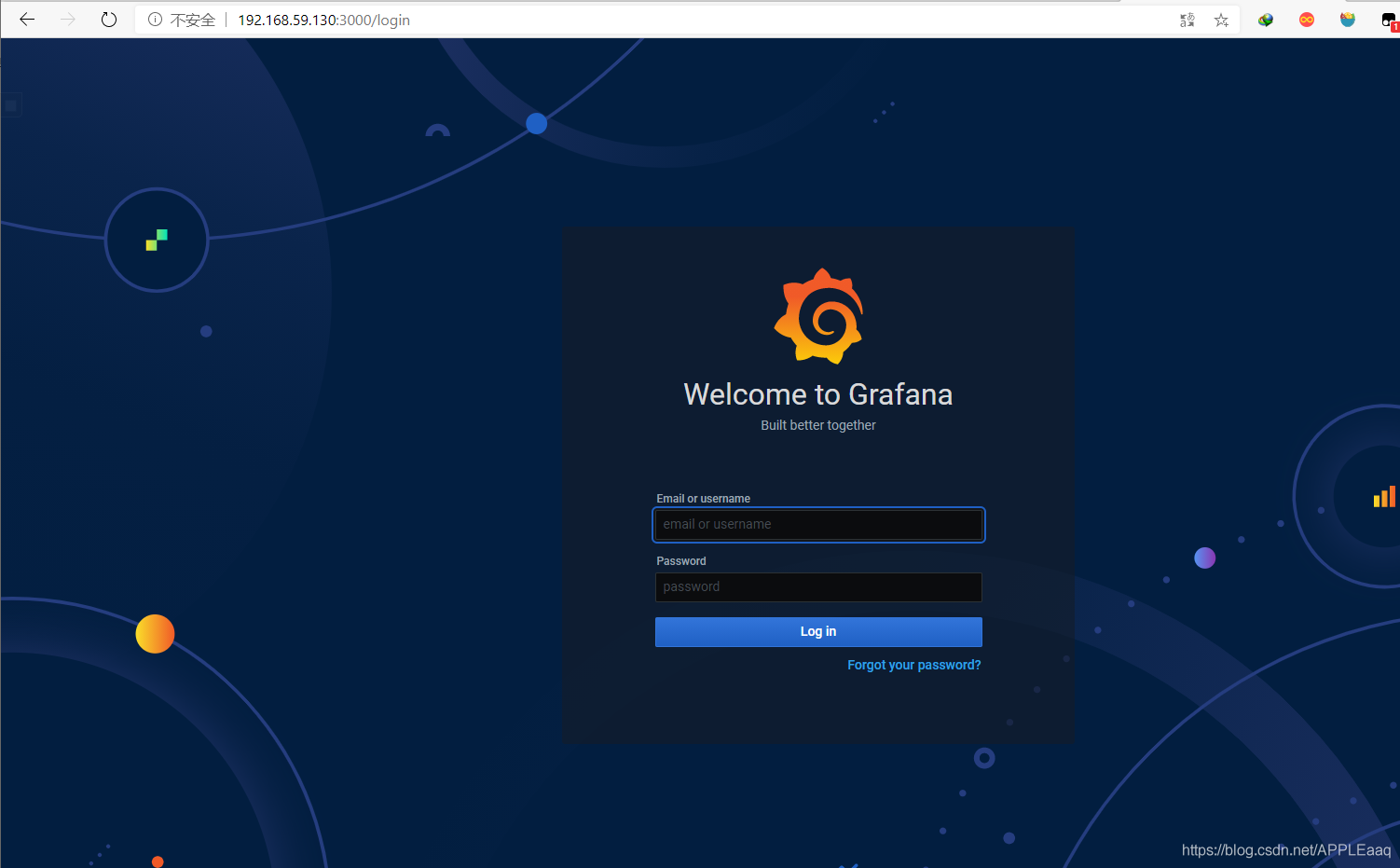The height and width of the screenshot is (868, 1400).
Task: Click the Built better together tagline
Action: coord(818,425)
